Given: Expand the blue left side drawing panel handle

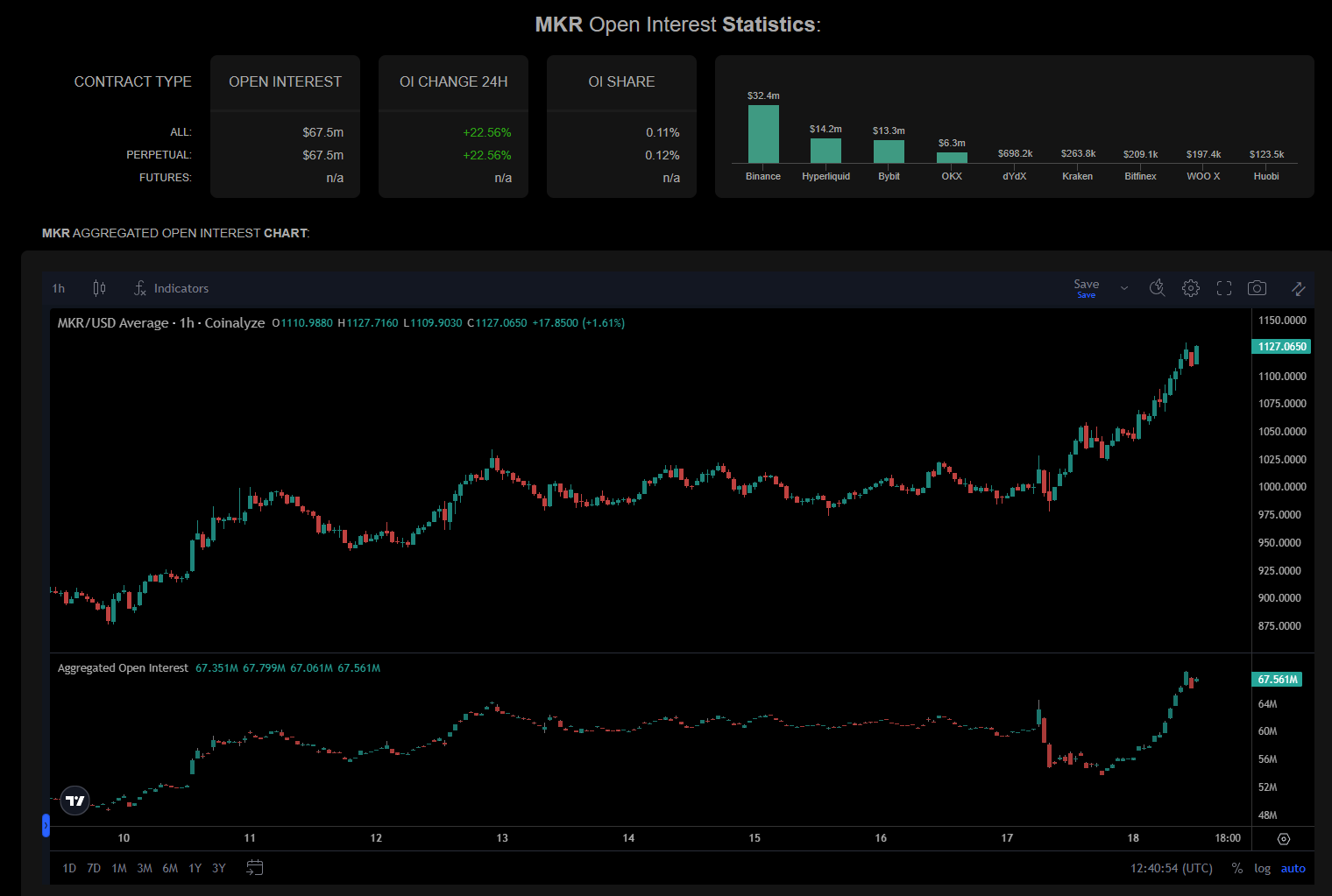Looking at the screenshot, I should pos(46,825).
